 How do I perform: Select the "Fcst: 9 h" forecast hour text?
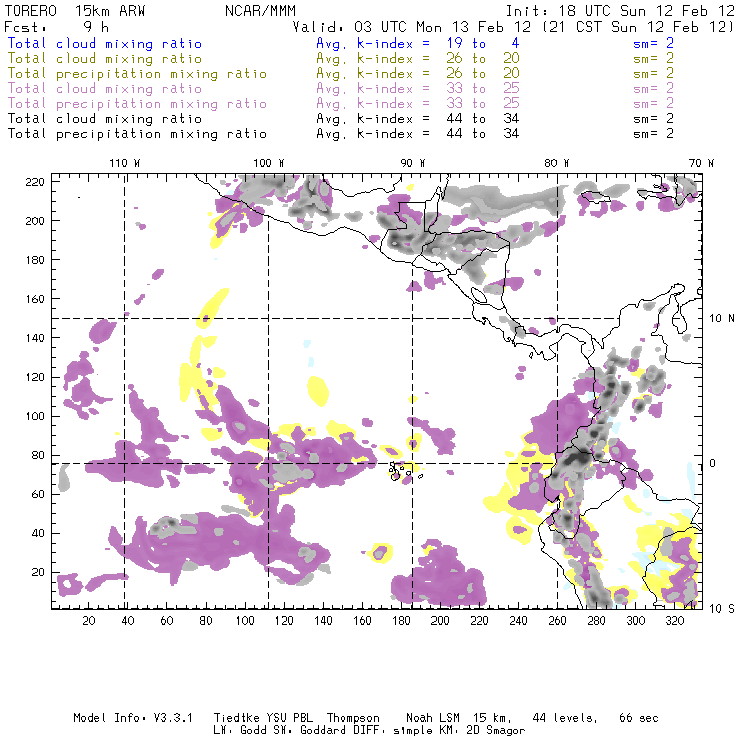[x=57, y=27]
